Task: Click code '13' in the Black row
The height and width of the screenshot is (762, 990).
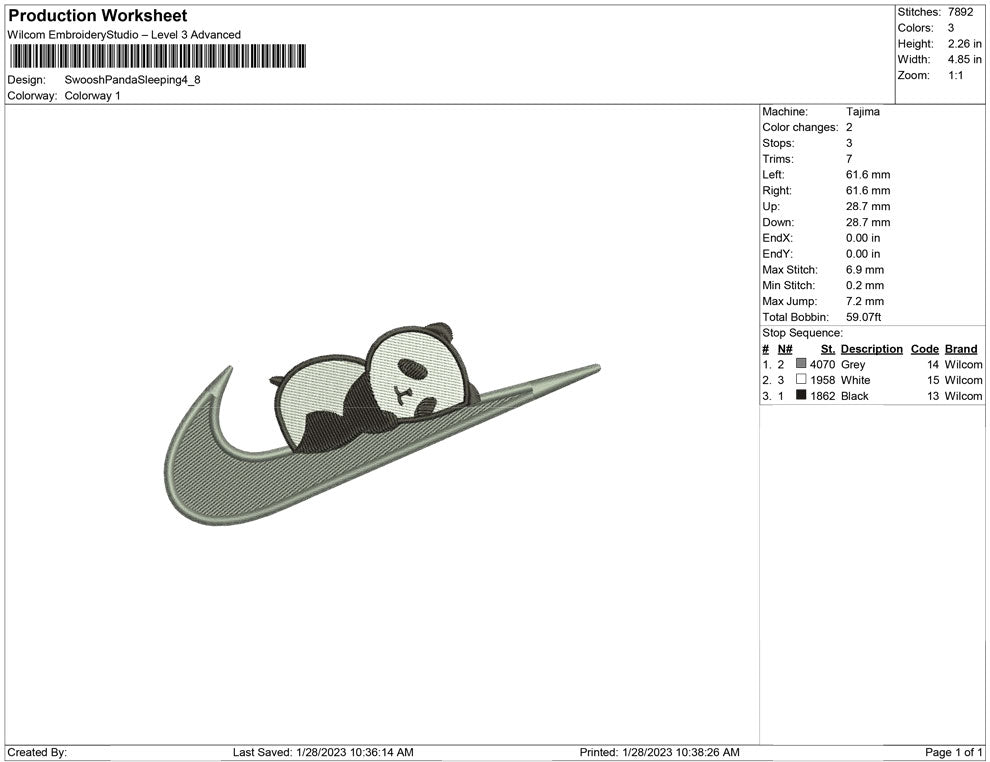Action: click(933, 396)
